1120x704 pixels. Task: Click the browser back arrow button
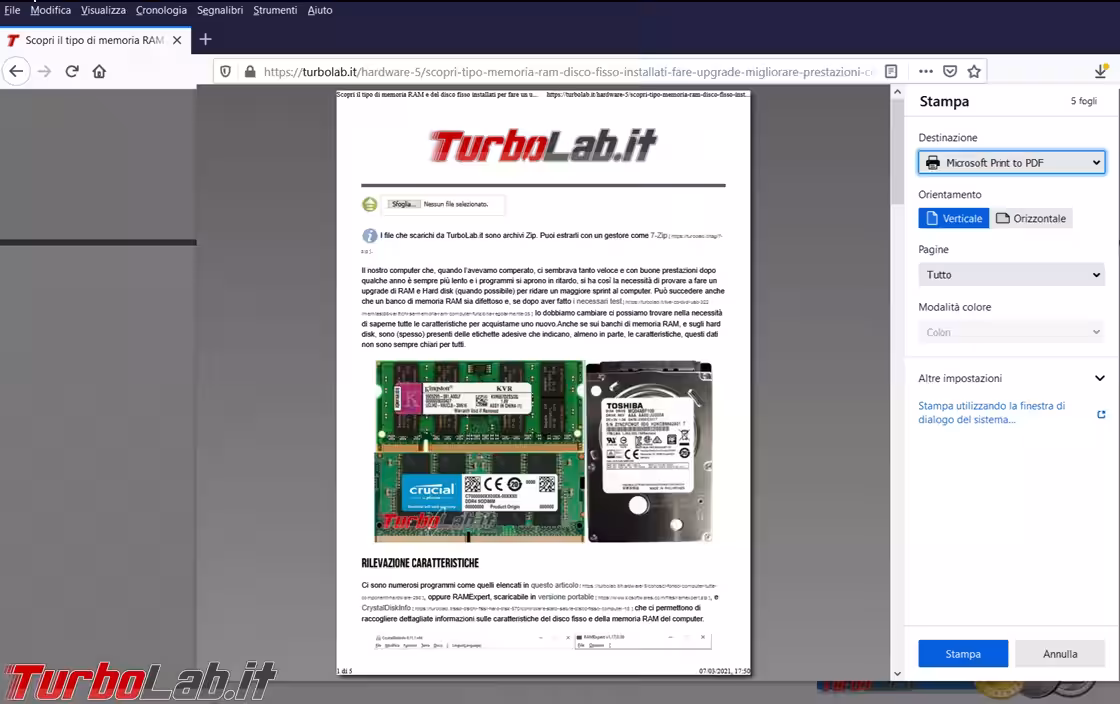click(x=15, y=71)
